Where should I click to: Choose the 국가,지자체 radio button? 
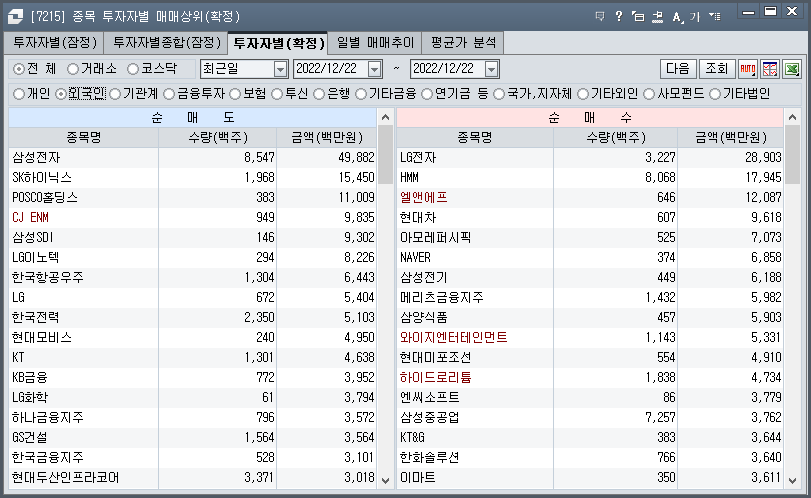(x=499, y=94)
